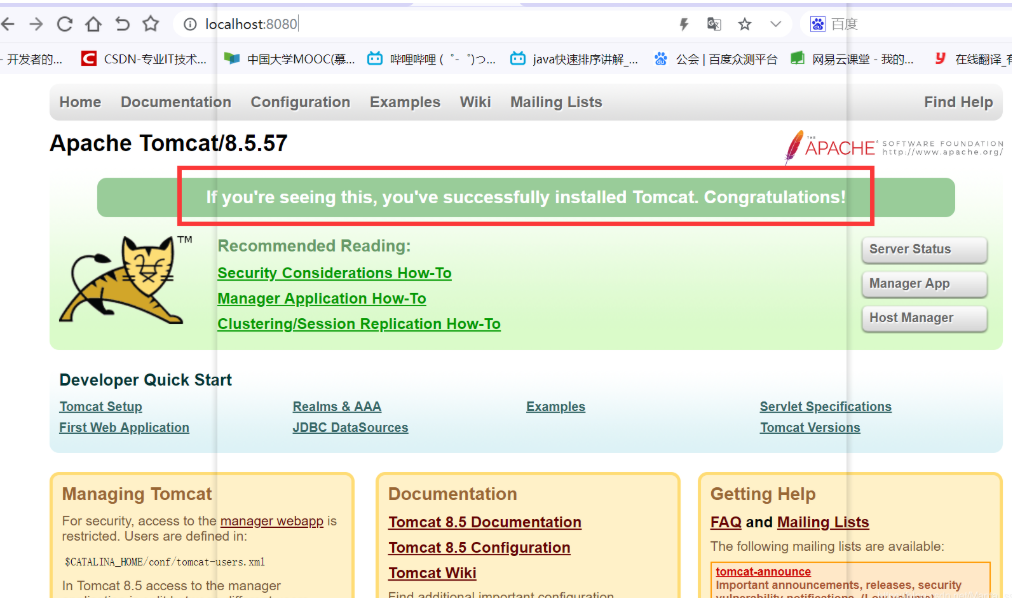Bookmark page using star icon beside undo

click(151, 24)
